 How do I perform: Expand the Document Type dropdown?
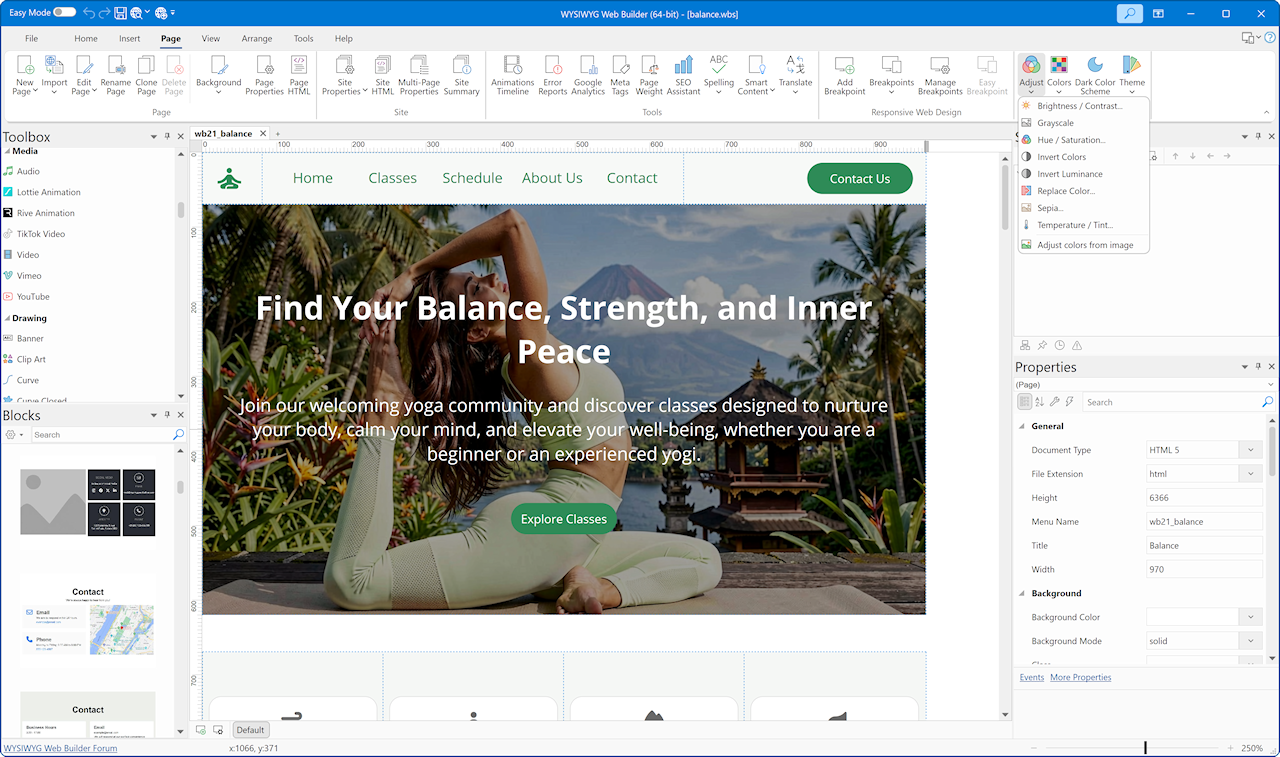(x=1250, y=450)
